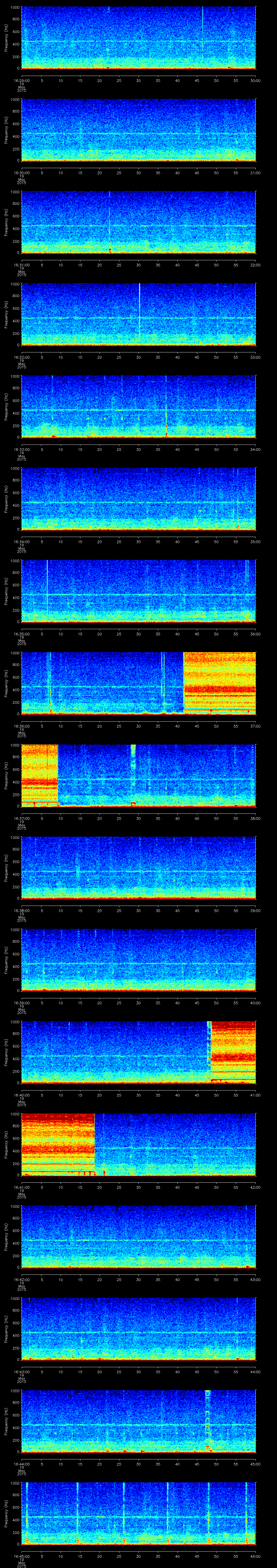Click the '16:33:00' start time label
Viewport: 277px width, 1568px height.
point(21,449)
